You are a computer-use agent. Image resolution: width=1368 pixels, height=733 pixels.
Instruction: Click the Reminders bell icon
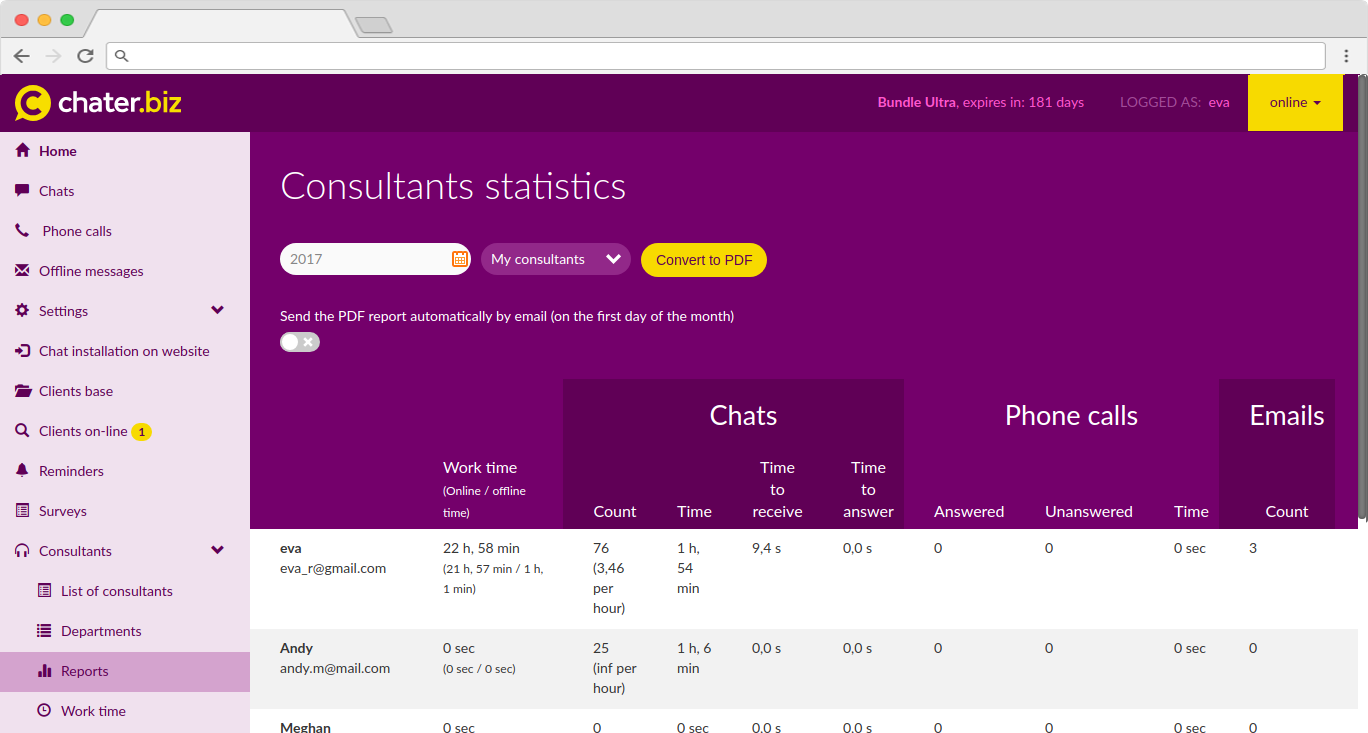tap(22, 470)
